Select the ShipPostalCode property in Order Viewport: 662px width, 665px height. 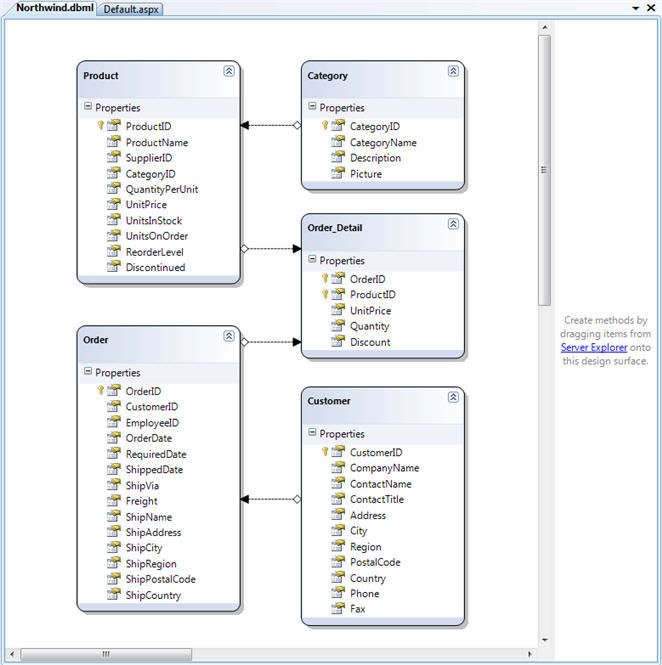pyautogui.click(x=161, y=579)
